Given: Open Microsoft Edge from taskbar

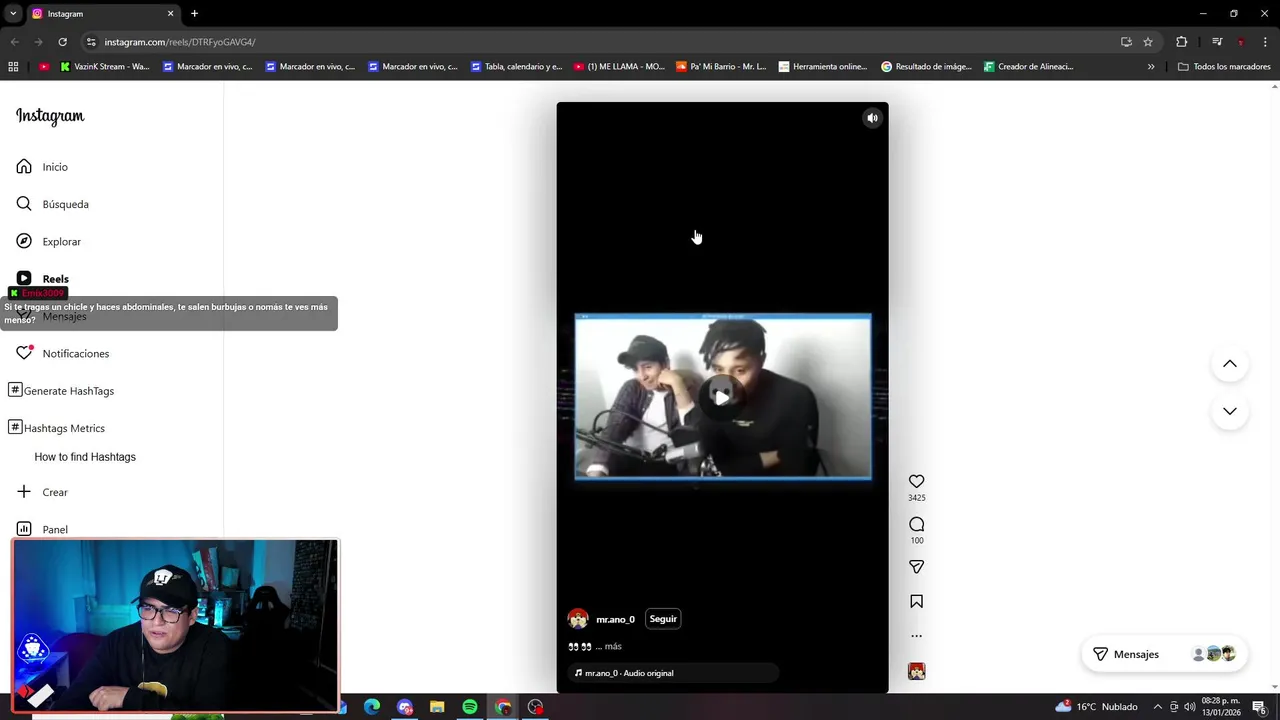Looking at the screenshot, I should (x=372, y=707).
